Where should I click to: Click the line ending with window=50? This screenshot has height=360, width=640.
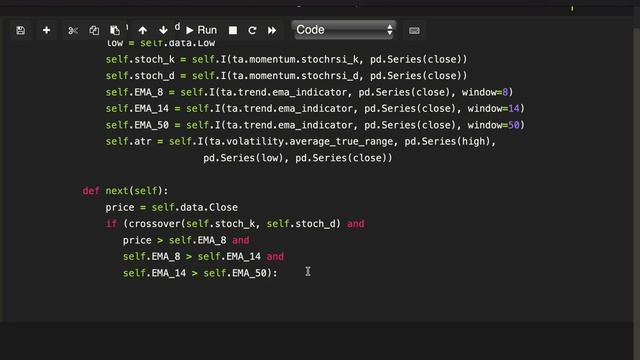(x=315, y=125)
